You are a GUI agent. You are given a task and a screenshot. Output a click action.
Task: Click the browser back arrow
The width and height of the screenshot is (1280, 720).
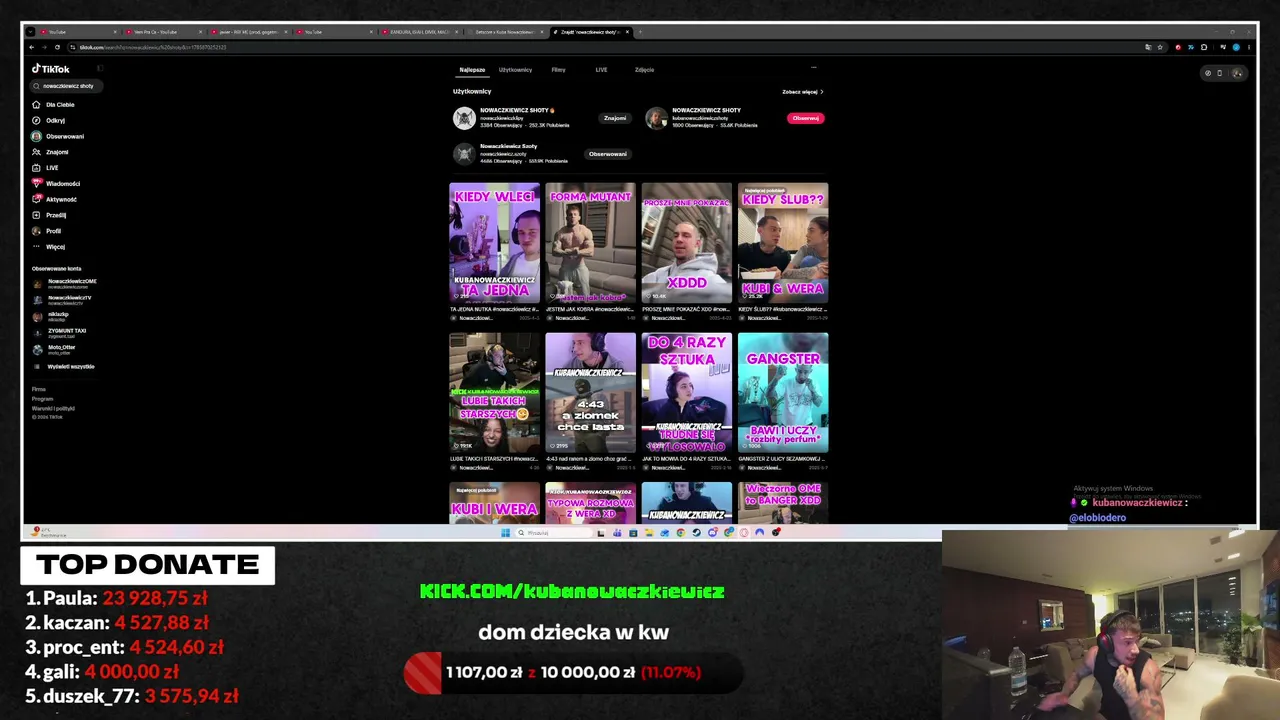click(32, 47)
